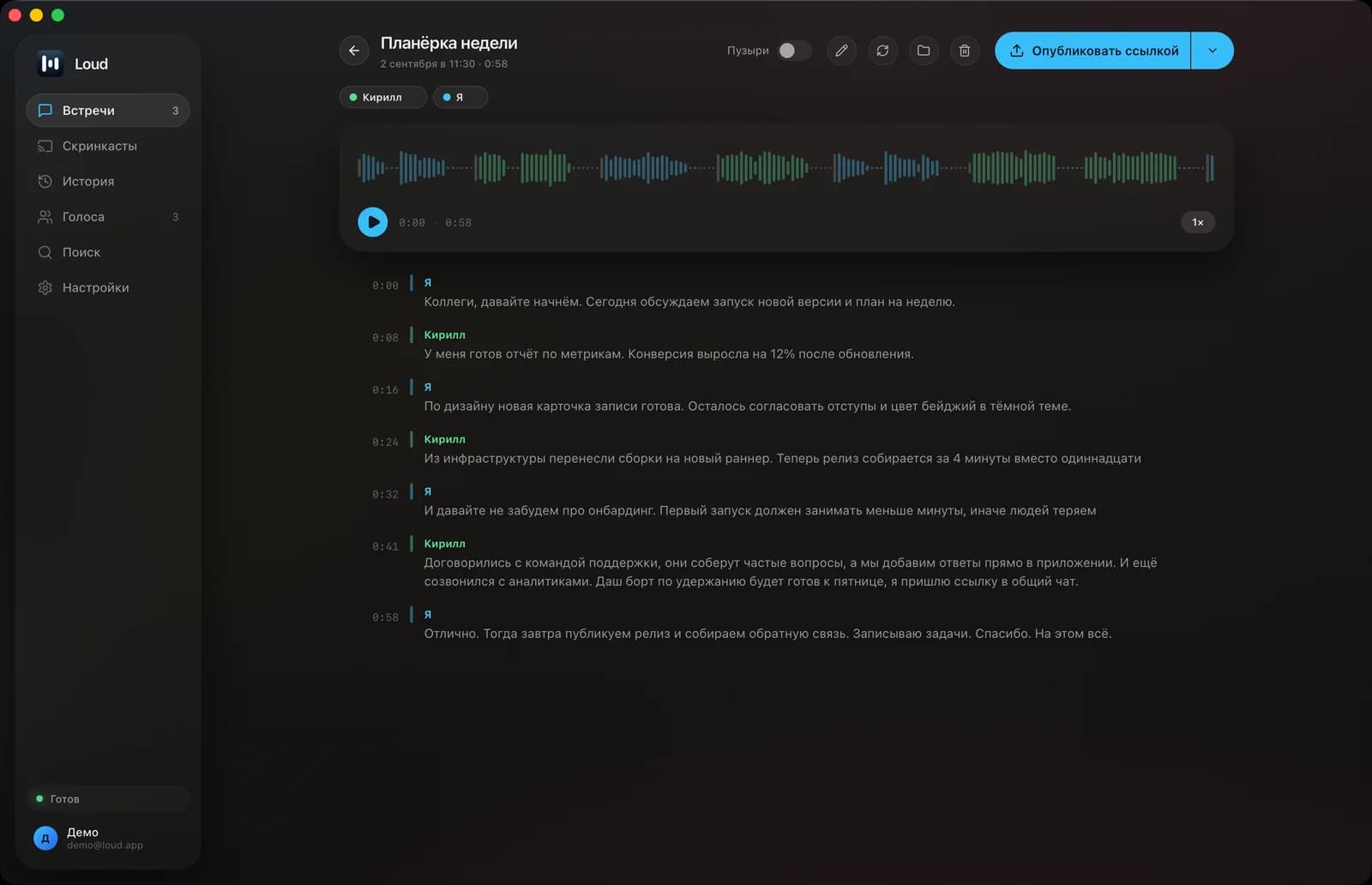
Task: Jump to timestamp 0:00
Action: coord(385,286)
